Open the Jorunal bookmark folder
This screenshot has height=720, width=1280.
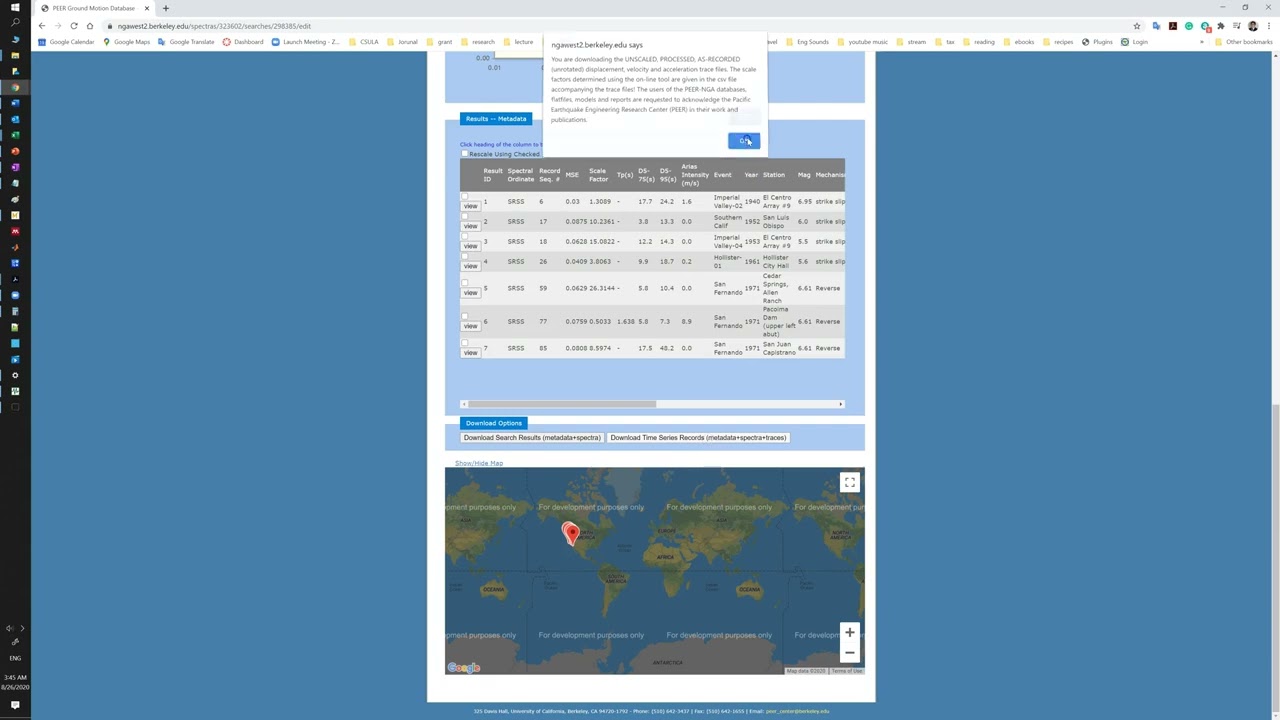coord(402,42)
